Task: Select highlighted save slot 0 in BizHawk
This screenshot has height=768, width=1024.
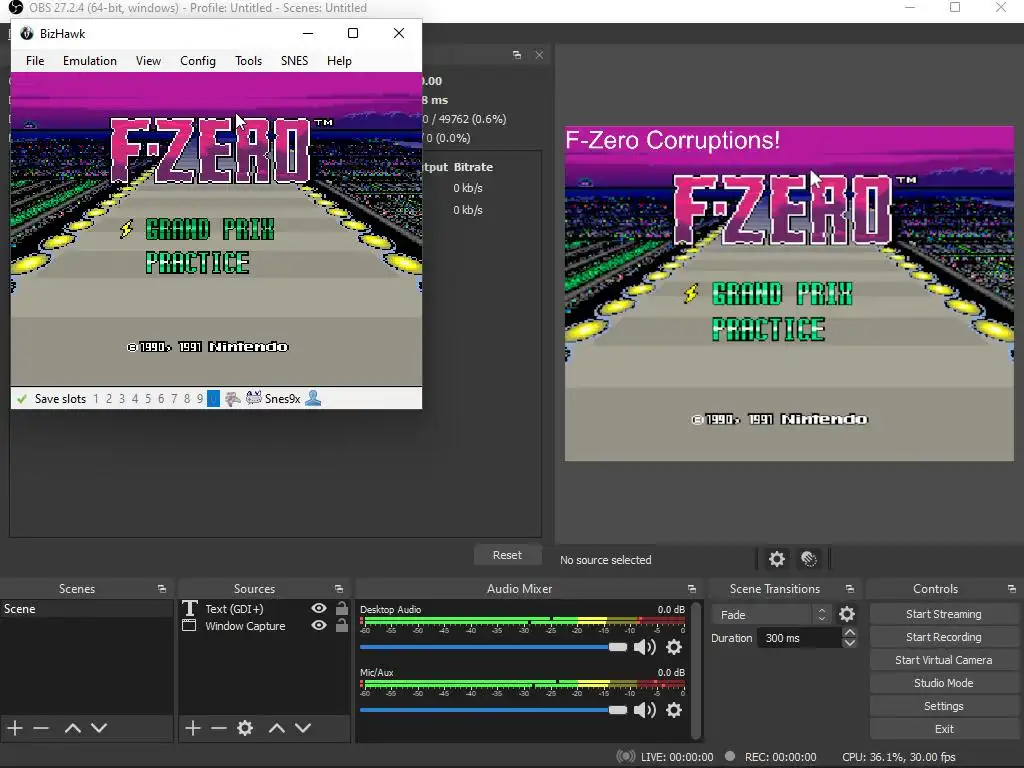Action: (213, 398)
